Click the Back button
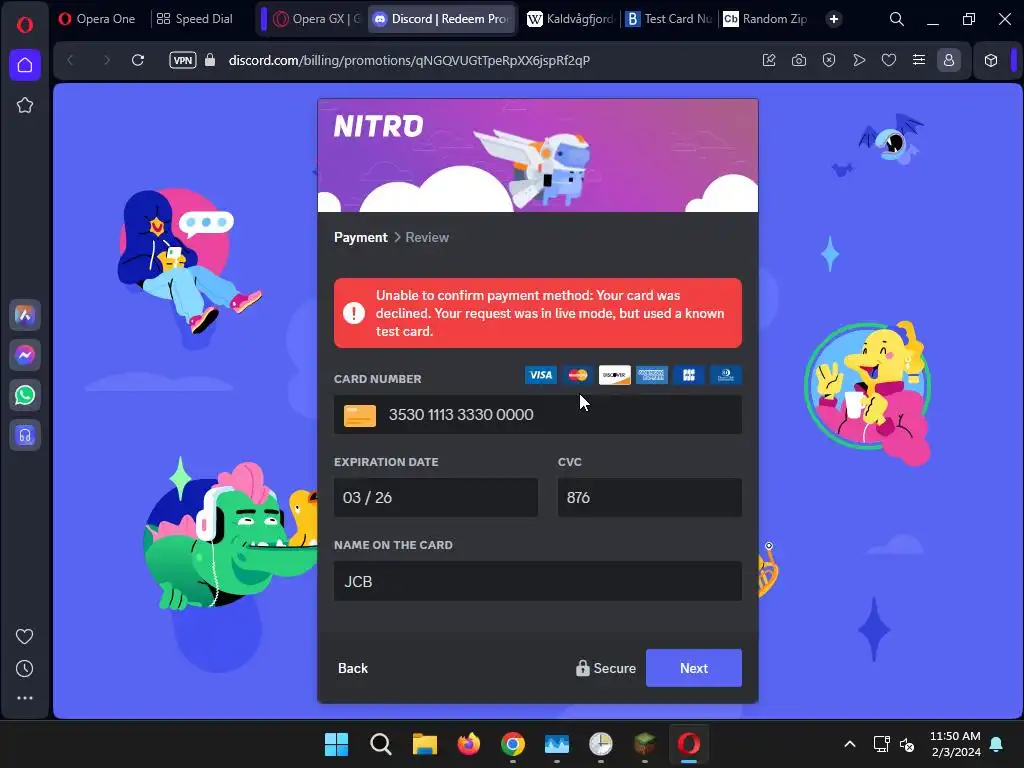 (x=353, y=668)
